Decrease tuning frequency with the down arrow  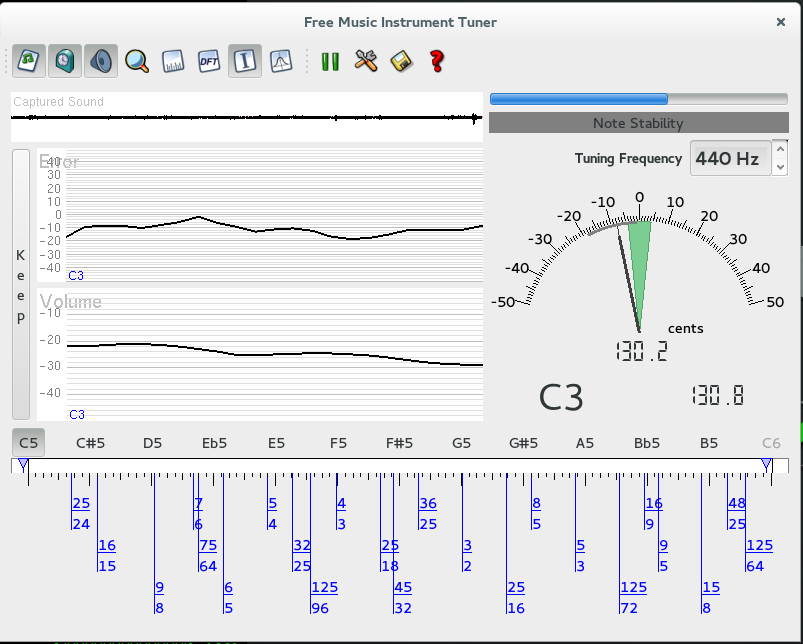(780, 166)
